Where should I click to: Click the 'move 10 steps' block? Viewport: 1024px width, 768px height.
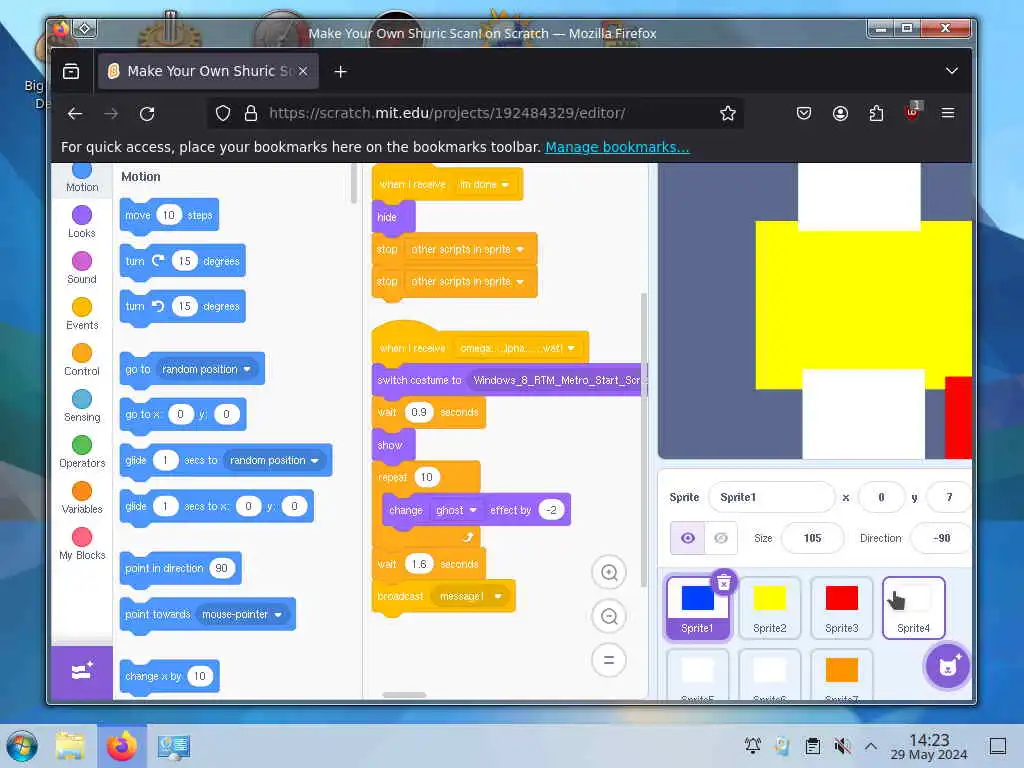pyautogui.click(x=169, y=216)
